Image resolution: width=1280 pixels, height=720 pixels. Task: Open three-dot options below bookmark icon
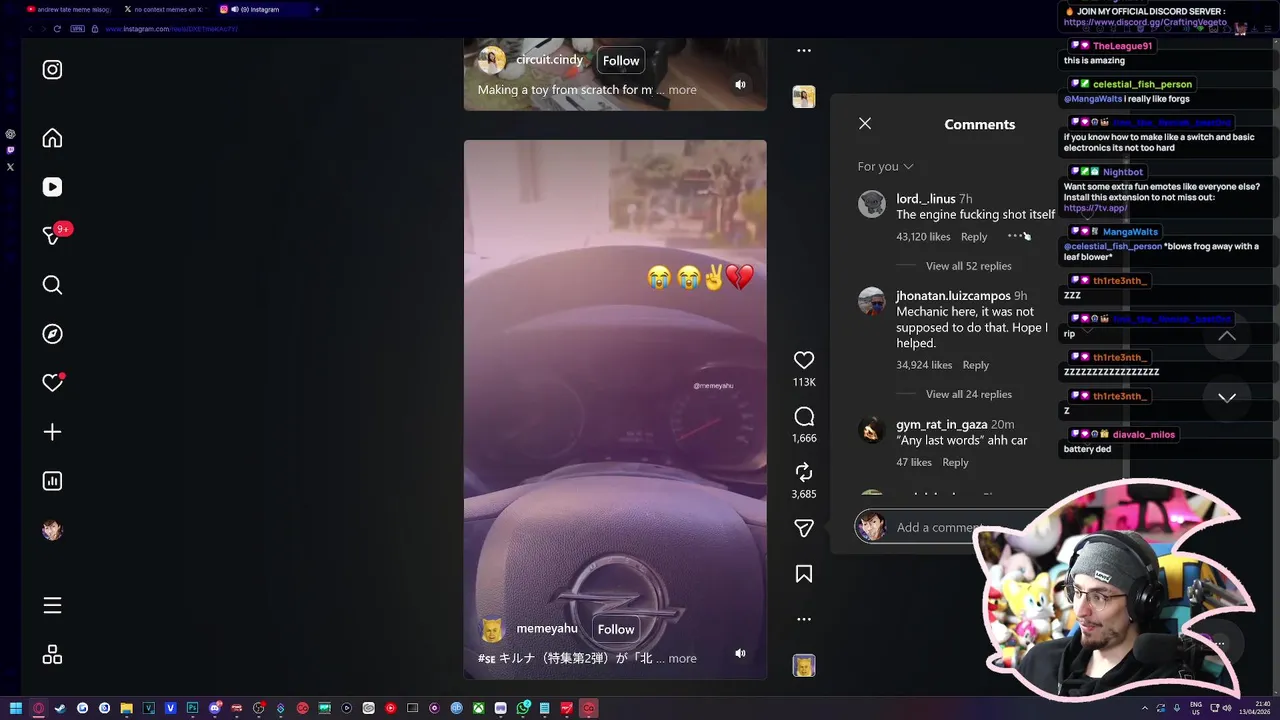tap(804, 619)
